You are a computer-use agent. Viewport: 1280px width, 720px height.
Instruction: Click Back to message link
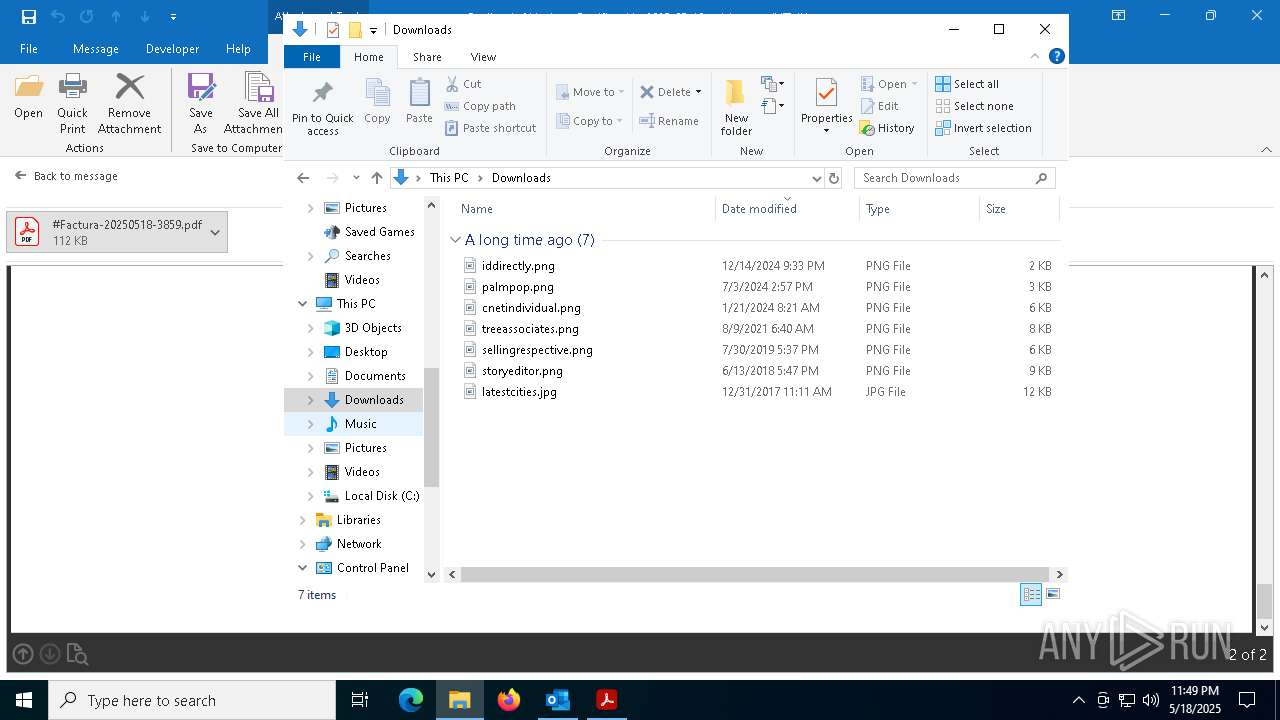click(66, 176)
